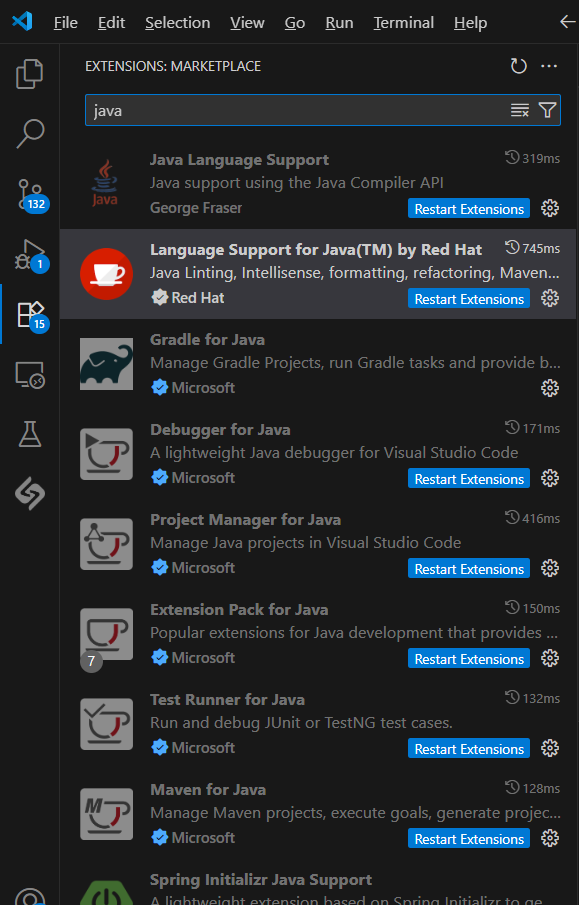Restart Extensions for Maven for Java
Image resolution: width=579 pixels, height=905 pixels.
[469, 839]
